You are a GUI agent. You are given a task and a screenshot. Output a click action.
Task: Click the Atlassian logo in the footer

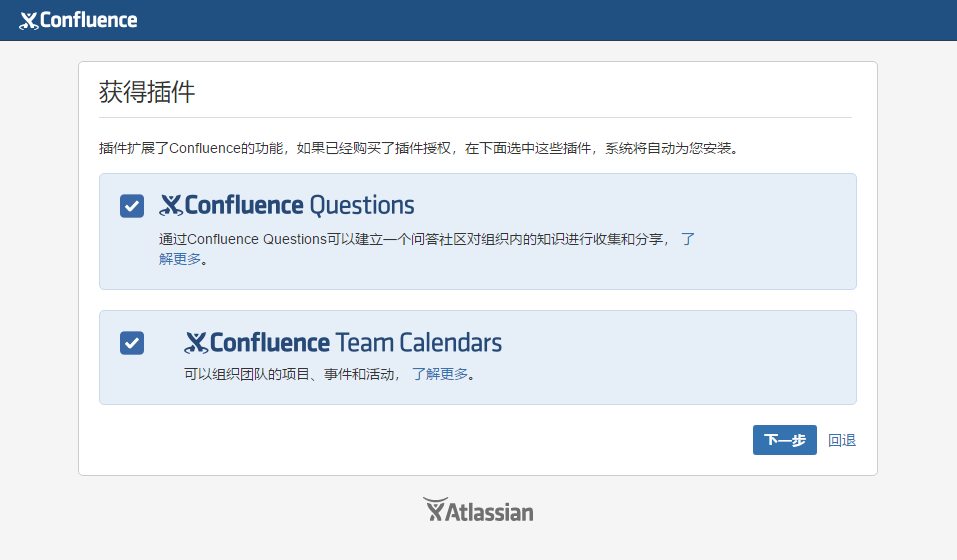click(x=478, y=510)
